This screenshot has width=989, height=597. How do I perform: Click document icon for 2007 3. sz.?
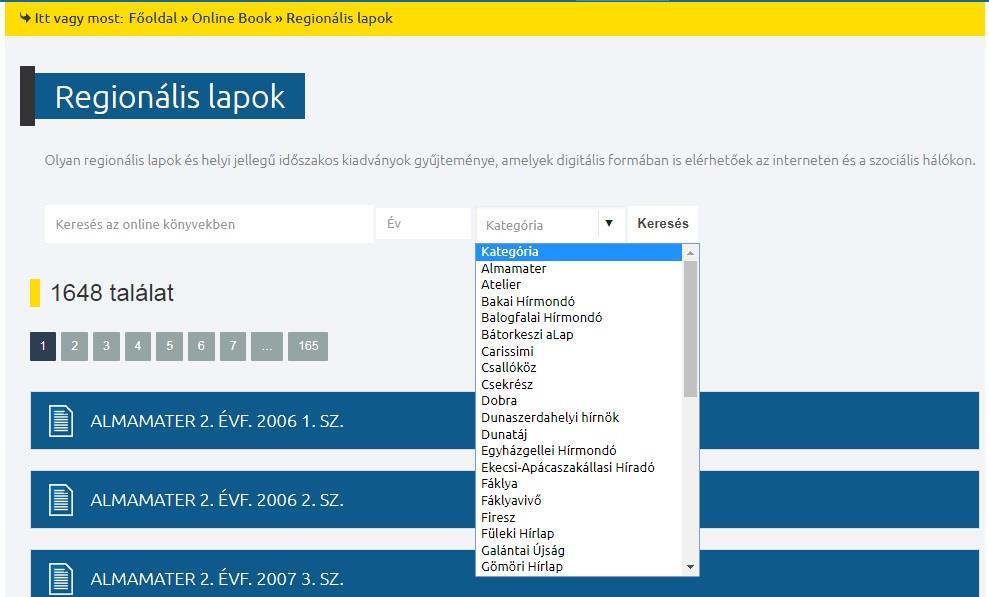click(61, 579)
